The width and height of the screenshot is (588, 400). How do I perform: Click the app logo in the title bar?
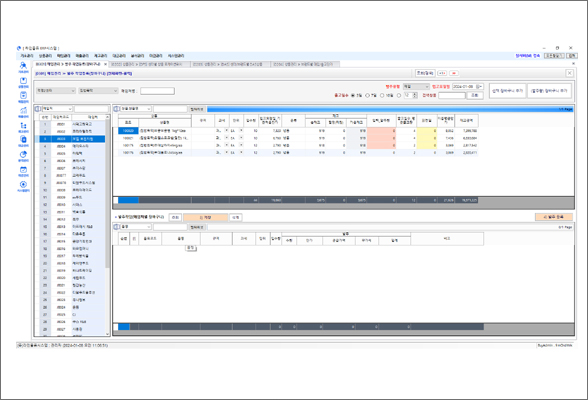tap(19, 48)
